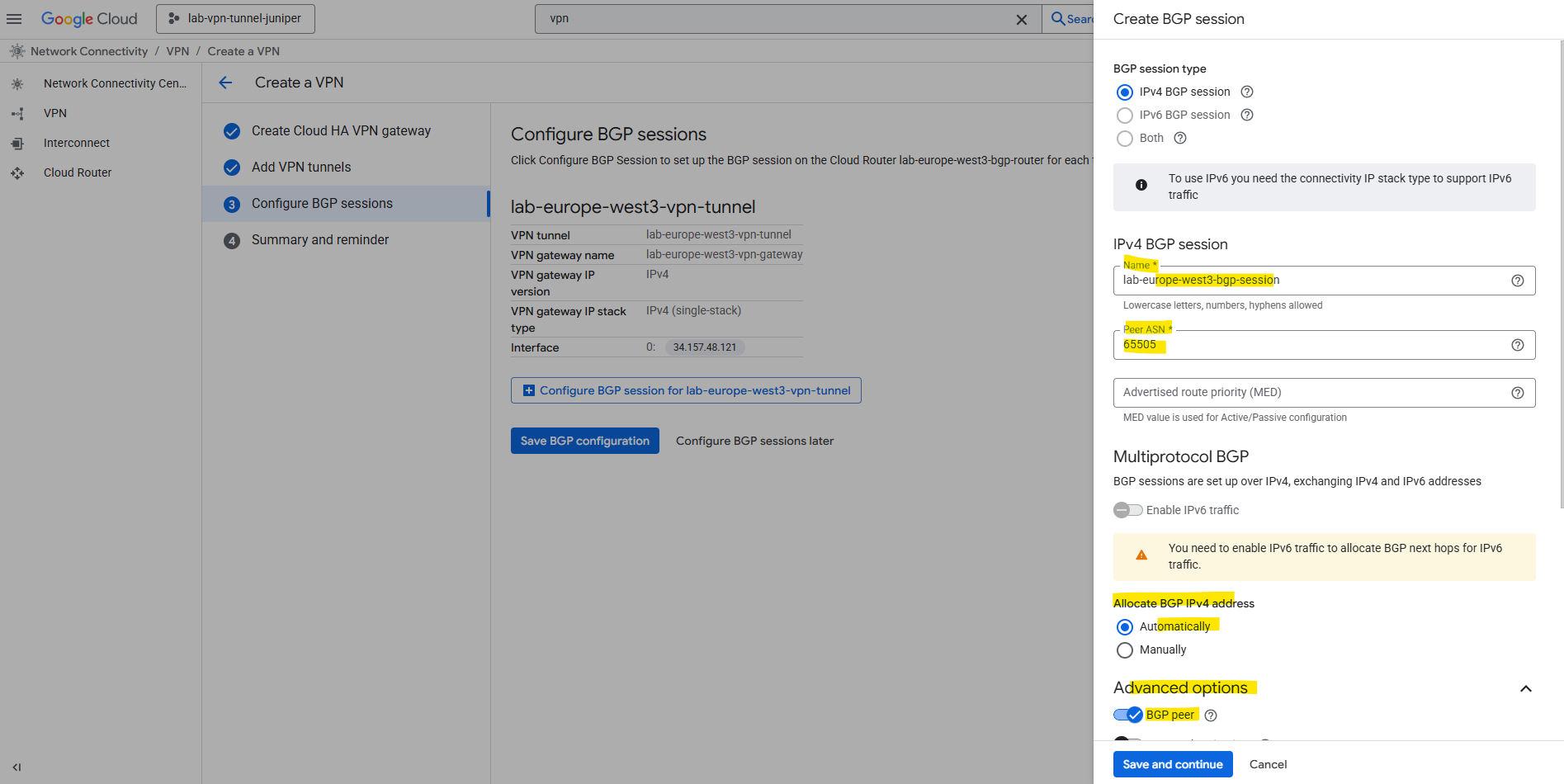The width and height of the screenshot is (1564, 784).
Task: Open the main navigation hamburger menu
Action: (x=14, y=18)
